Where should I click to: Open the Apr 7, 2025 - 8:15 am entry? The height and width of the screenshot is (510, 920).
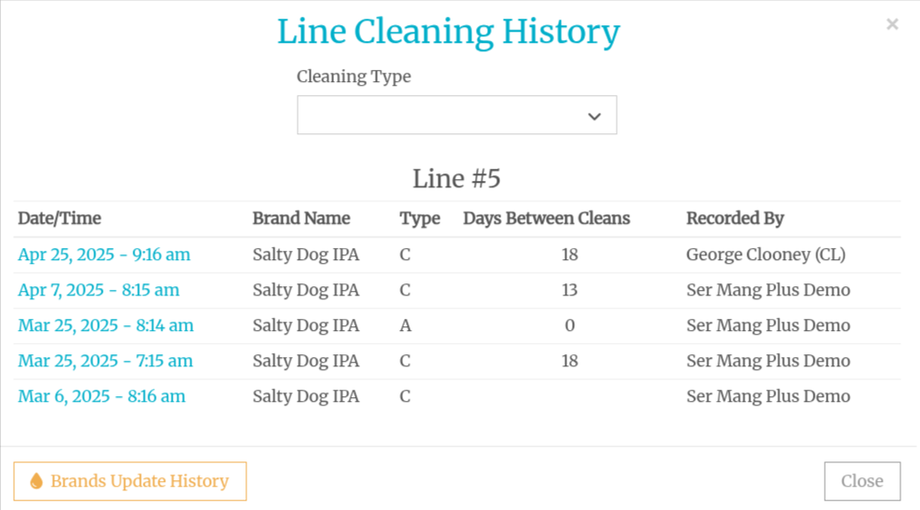(99, 290)
